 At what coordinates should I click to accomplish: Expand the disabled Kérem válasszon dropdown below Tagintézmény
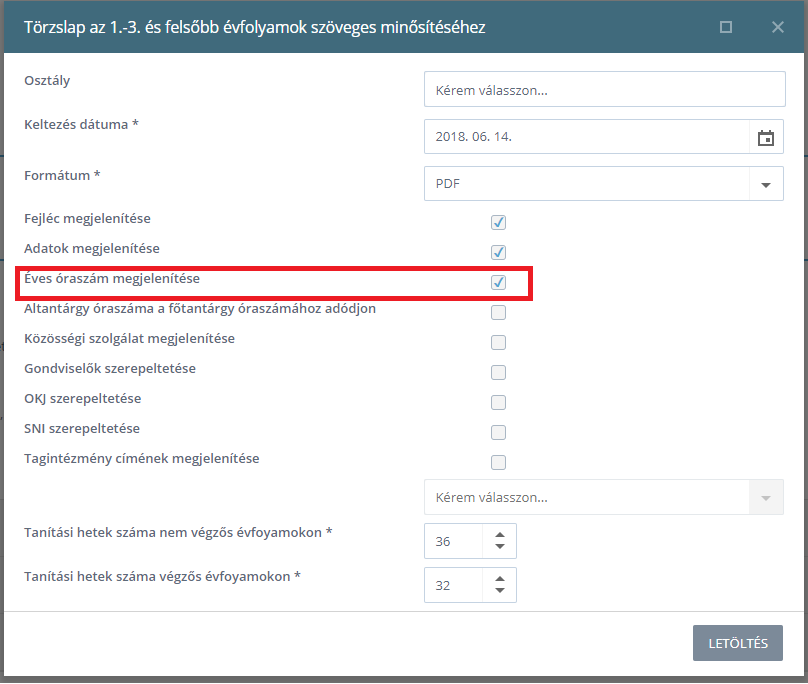(766, 497)
